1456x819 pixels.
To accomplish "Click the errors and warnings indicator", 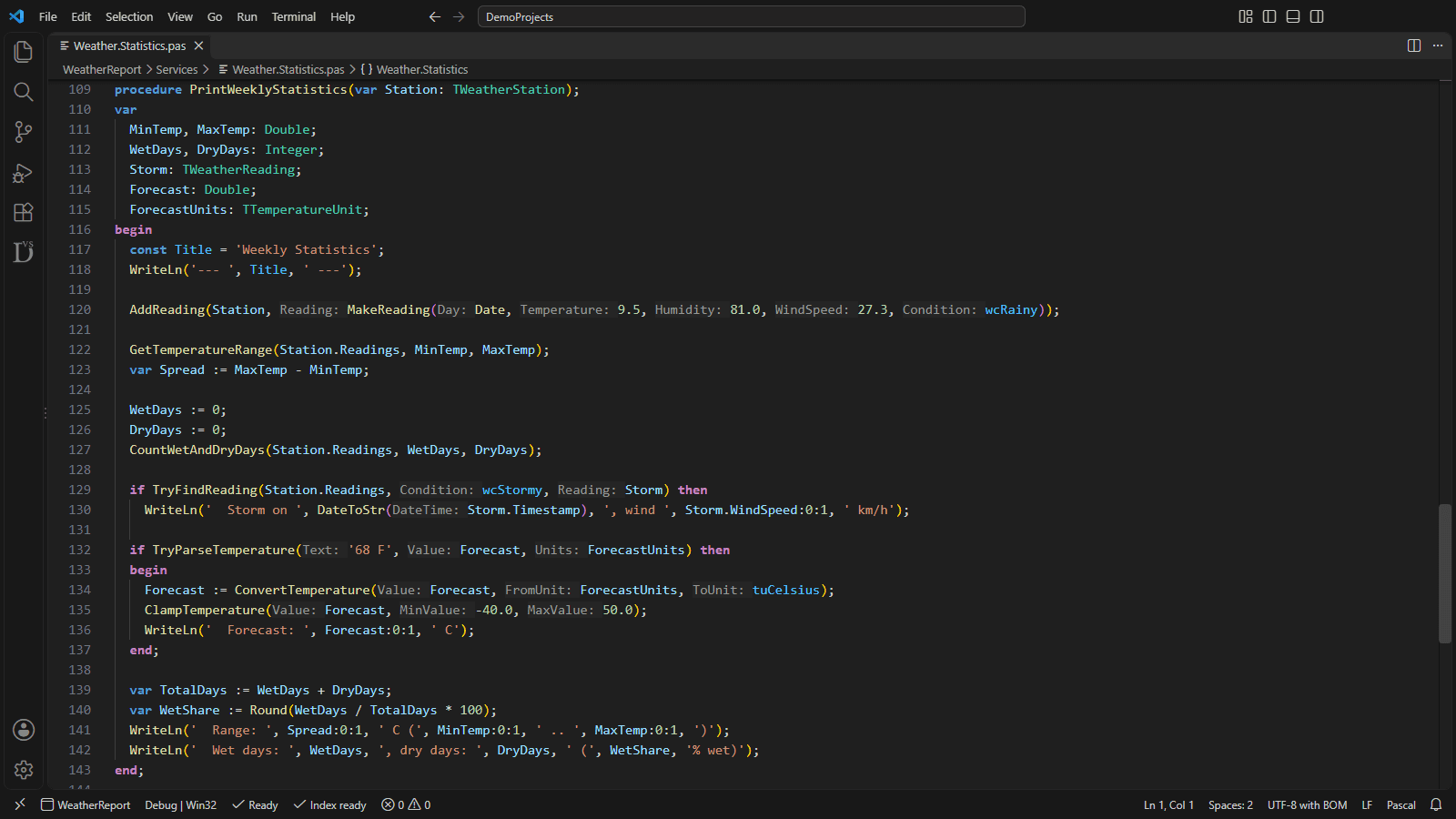I will tap(406, 804).
